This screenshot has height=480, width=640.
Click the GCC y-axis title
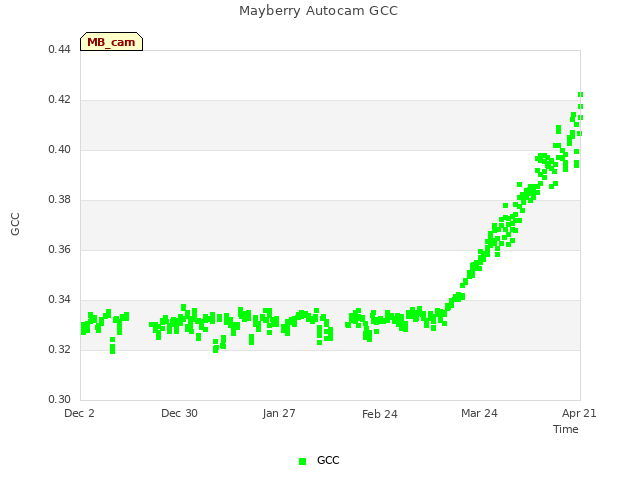point(15,224)
